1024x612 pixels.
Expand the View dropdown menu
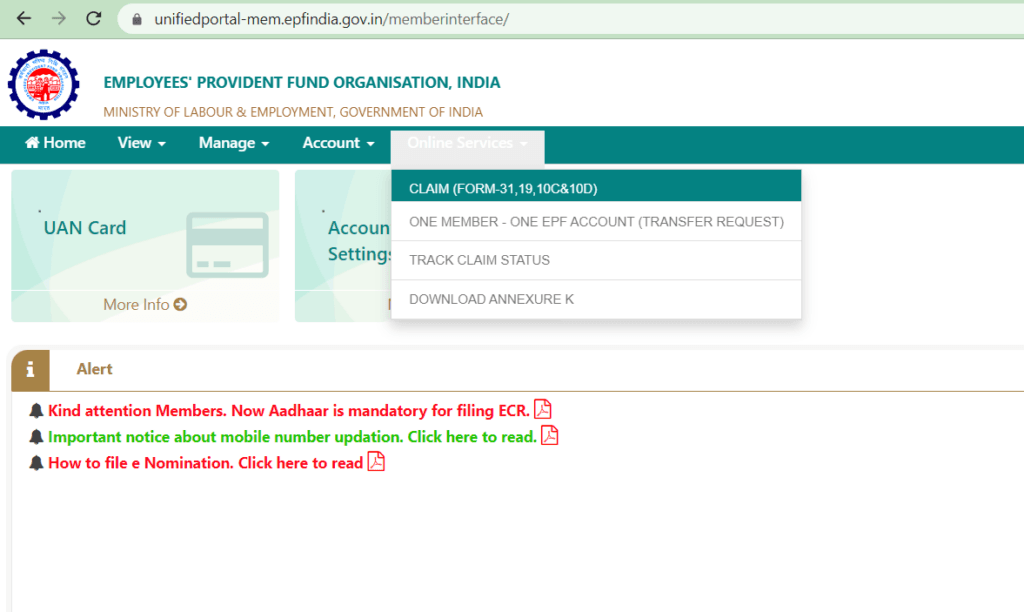coord(141,143)
